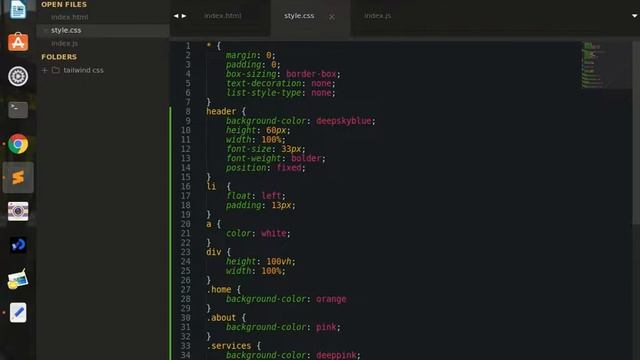Switch to the index.html tab
The image size is (640, 360).
pos(222,16)
